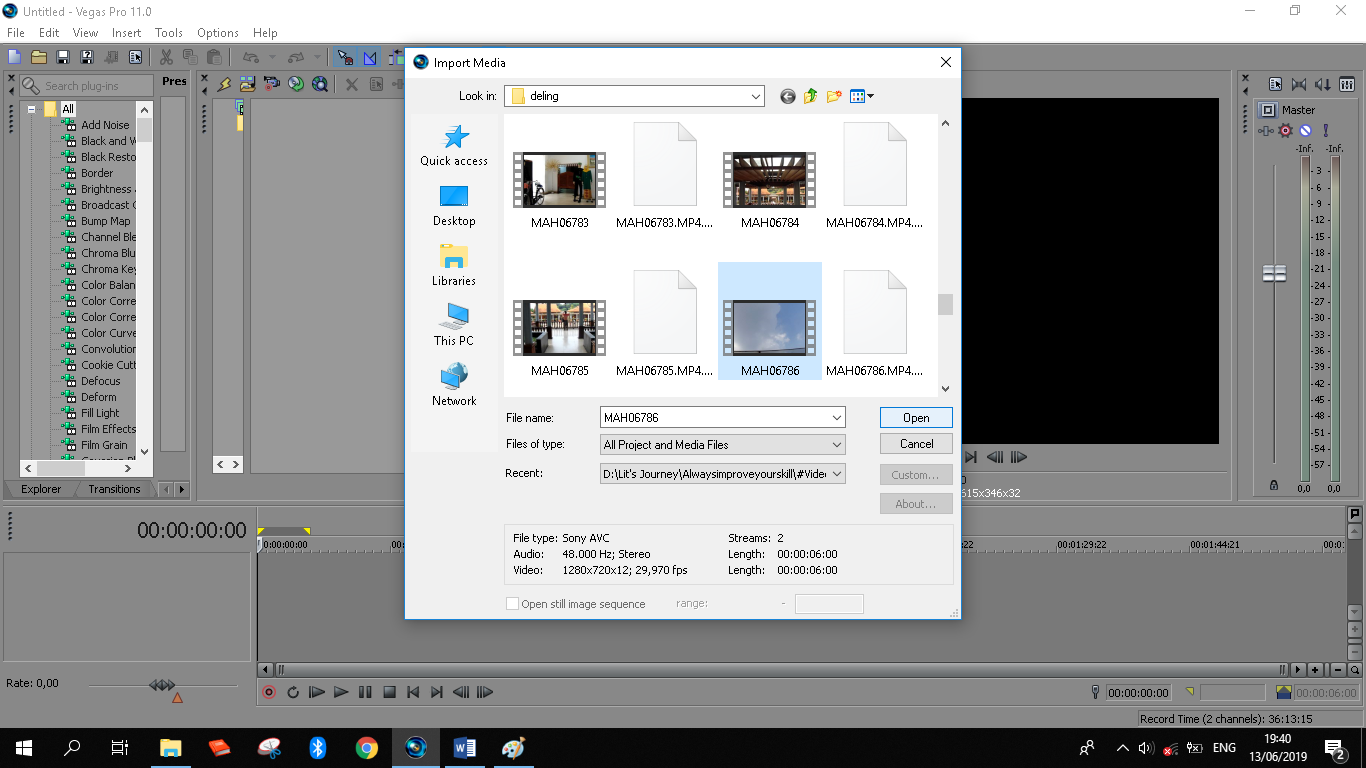Image resolution: width=1366 pixels, height=768 pixels.
Task: Click the Record button on the timeline transport
Action: pos(269,692)
